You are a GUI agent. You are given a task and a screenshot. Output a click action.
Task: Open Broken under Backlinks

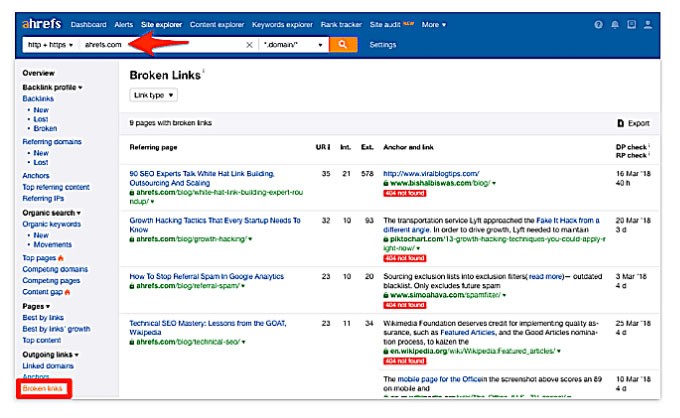45,128
